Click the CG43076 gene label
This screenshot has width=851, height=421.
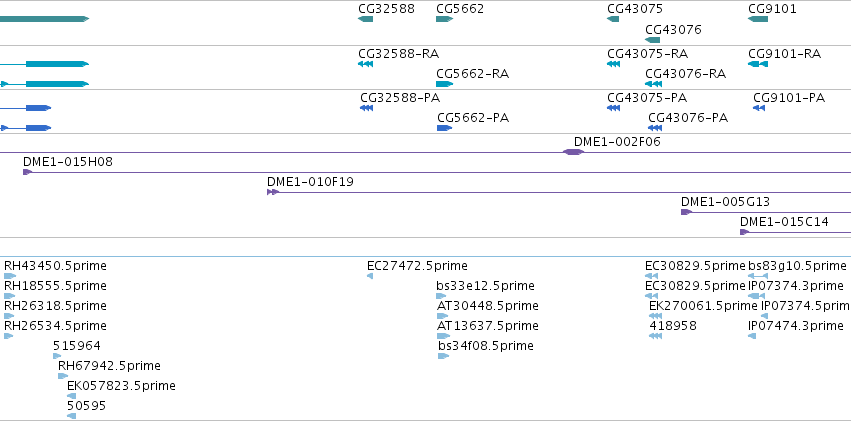click(x=673, y=29)
